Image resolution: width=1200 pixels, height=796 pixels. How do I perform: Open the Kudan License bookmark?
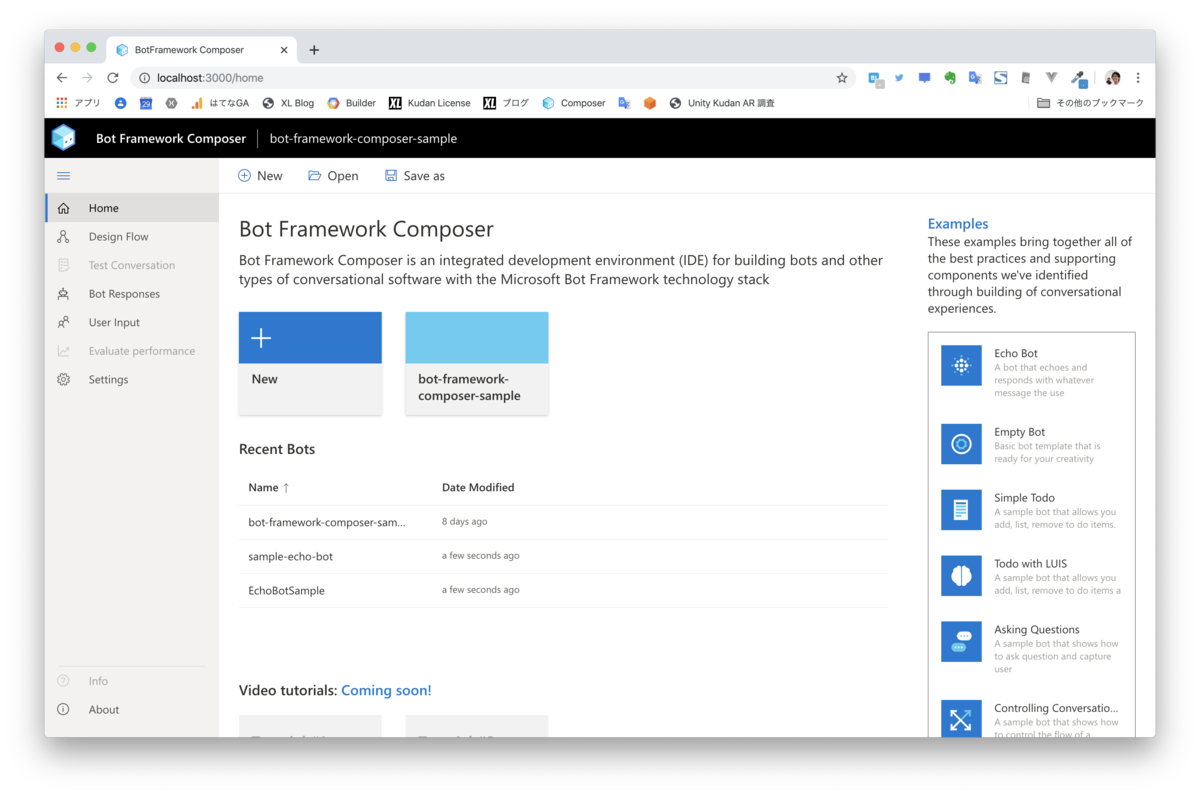430,103
